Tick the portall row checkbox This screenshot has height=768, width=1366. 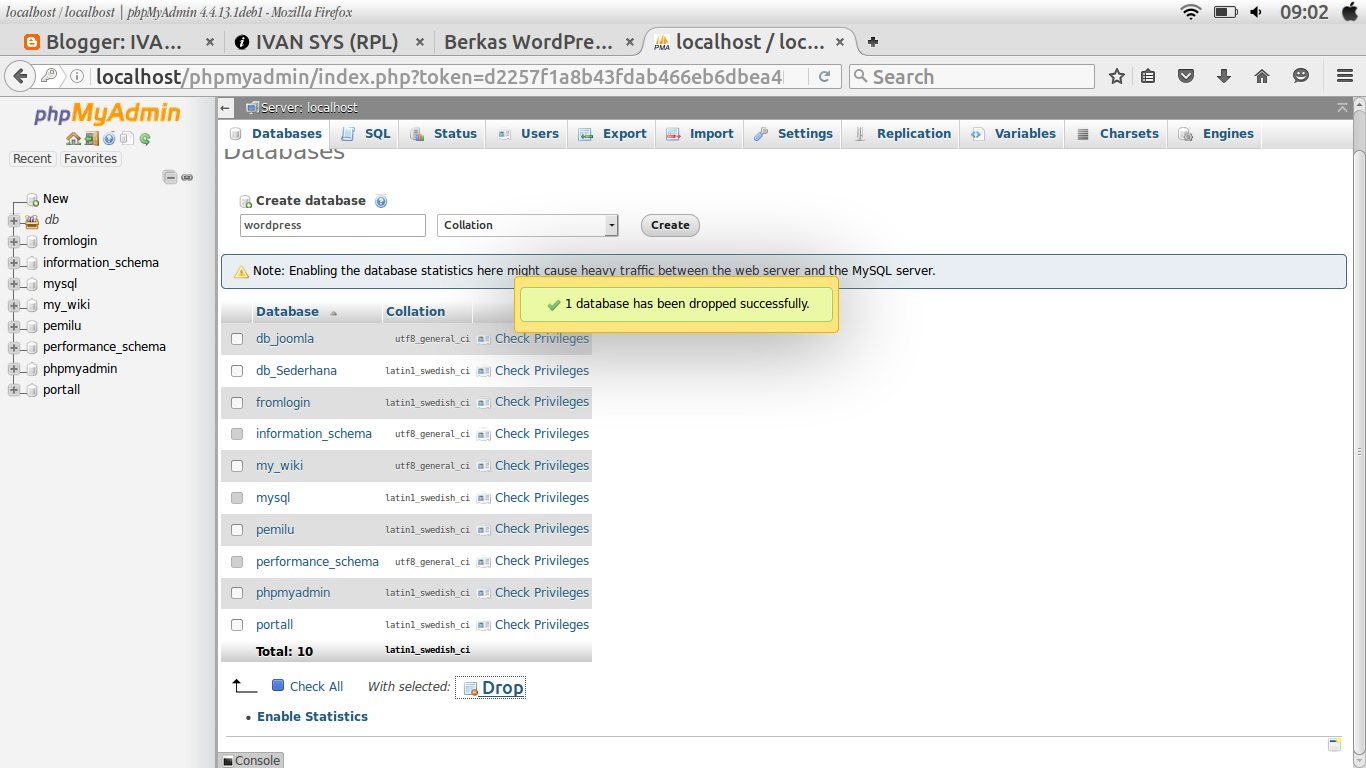click(237, 625)
